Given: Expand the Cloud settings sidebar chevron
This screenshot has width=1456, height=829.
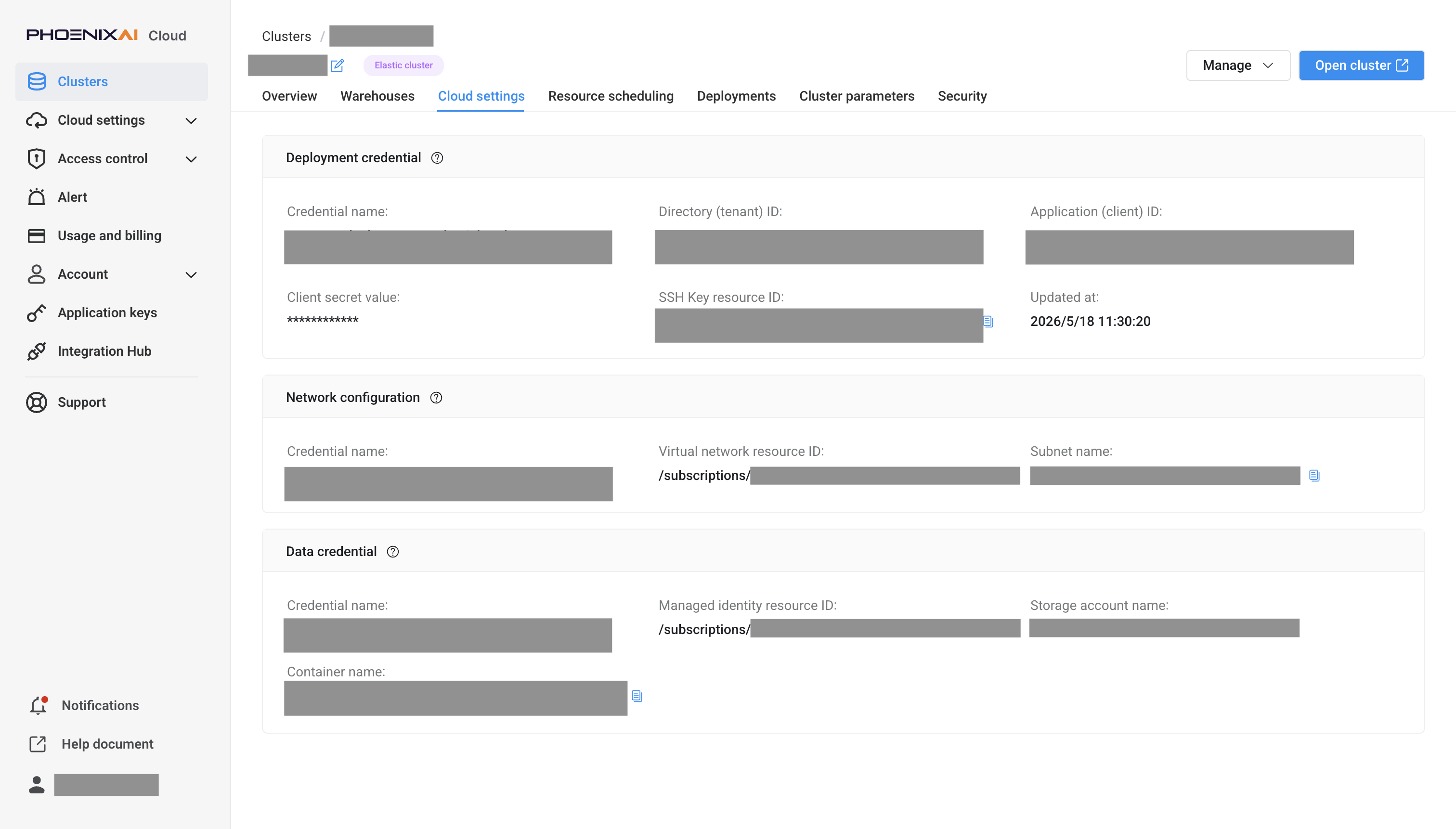Looking at the screenshot, I should pyautogui.click(x=191, y=121).
